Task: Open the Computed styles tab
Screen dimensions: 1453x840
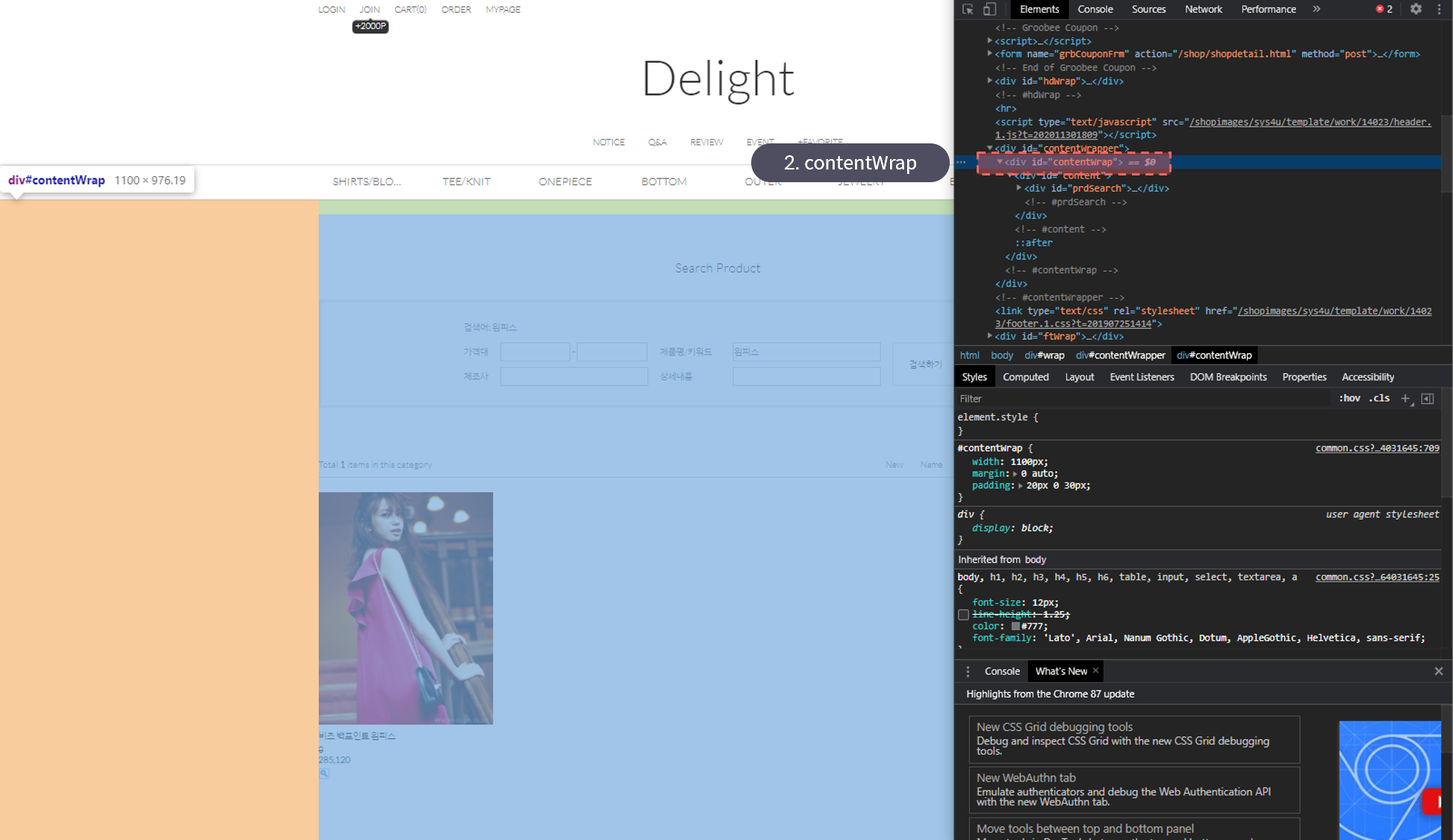Action: pyautogui.click(x=1025, y=377)
